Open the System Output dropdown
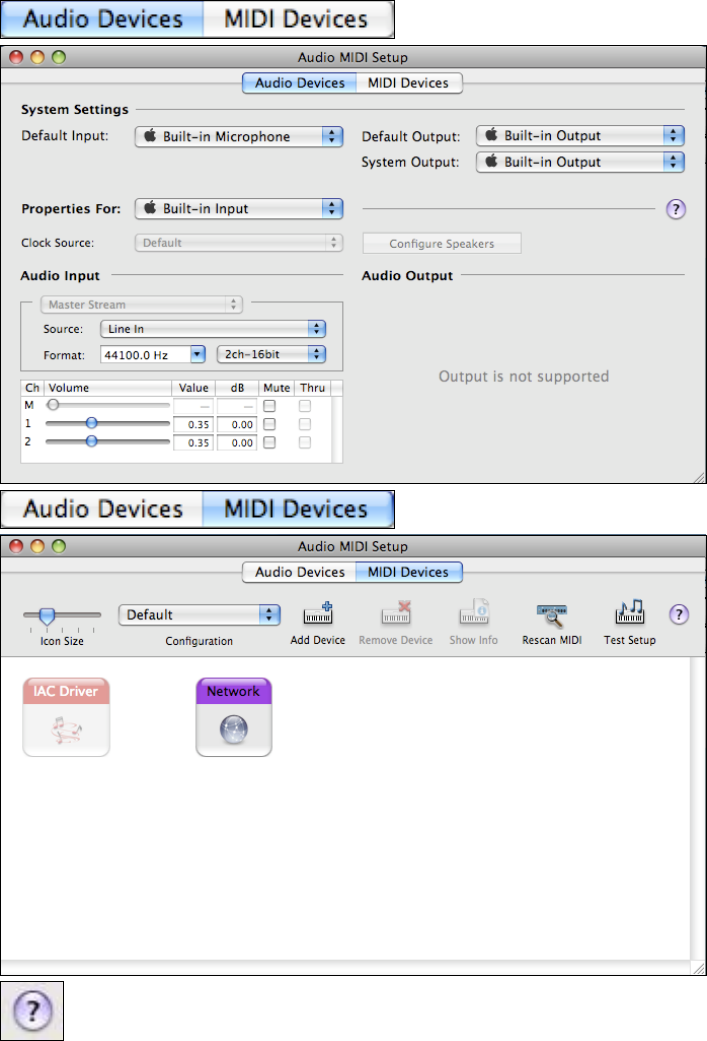 click(x=580, y=162)
